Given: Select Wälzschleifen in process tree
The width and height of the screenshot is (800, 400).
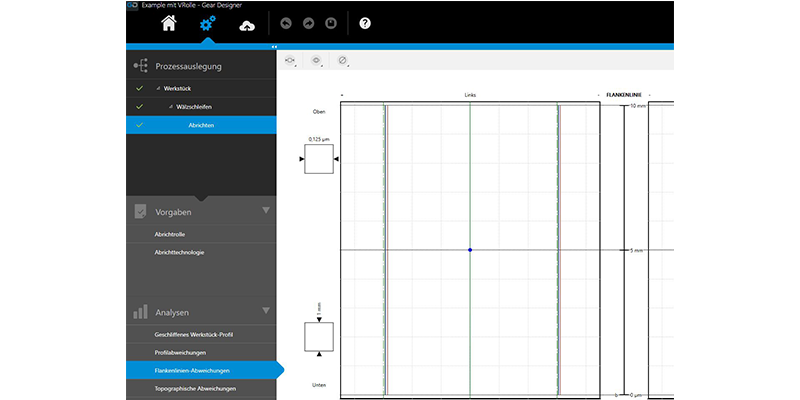Looking at the screenshot, I should click(194, 107).
